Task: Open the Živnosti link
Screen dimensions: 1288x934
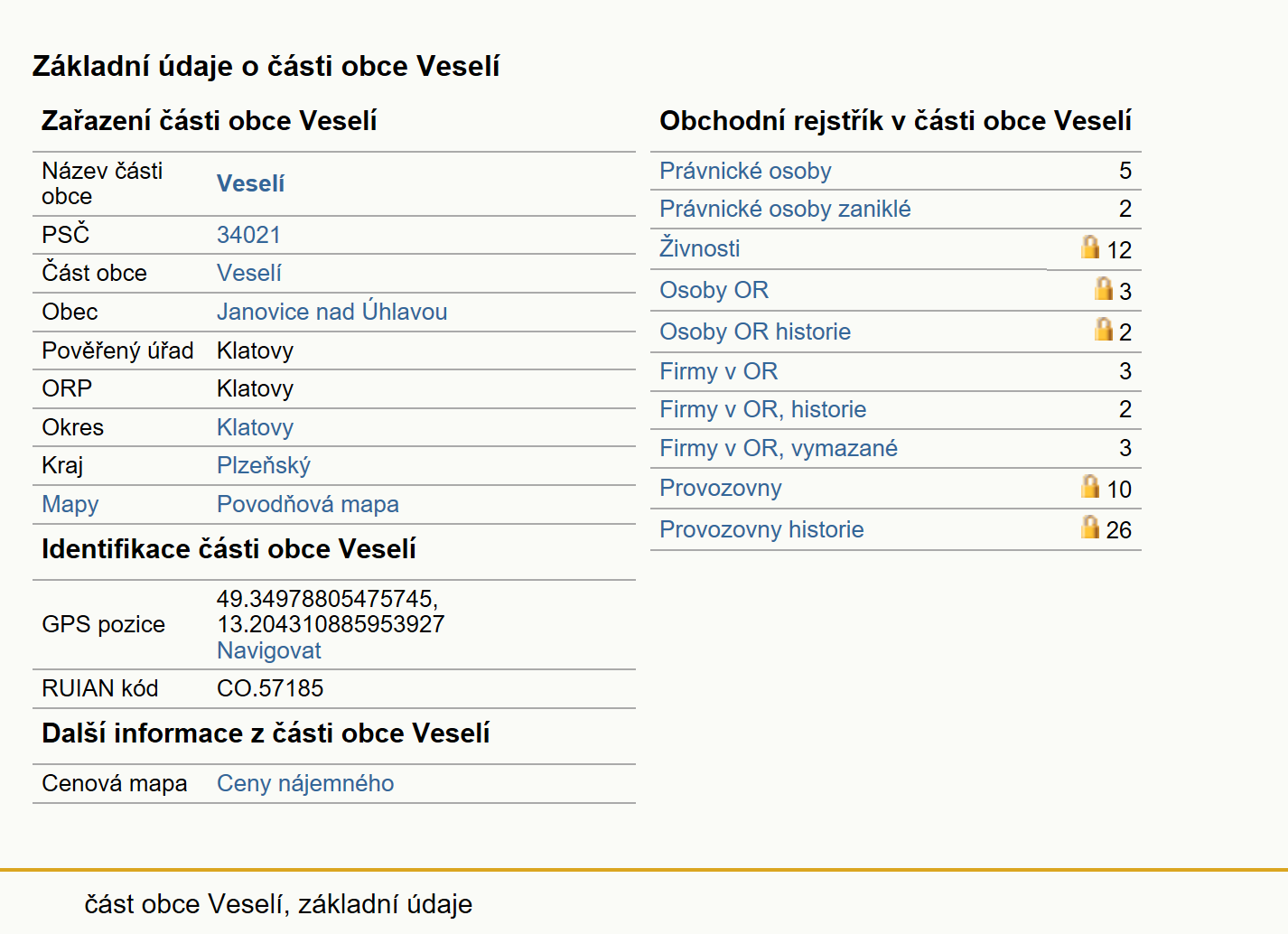Action: [699, 248]
